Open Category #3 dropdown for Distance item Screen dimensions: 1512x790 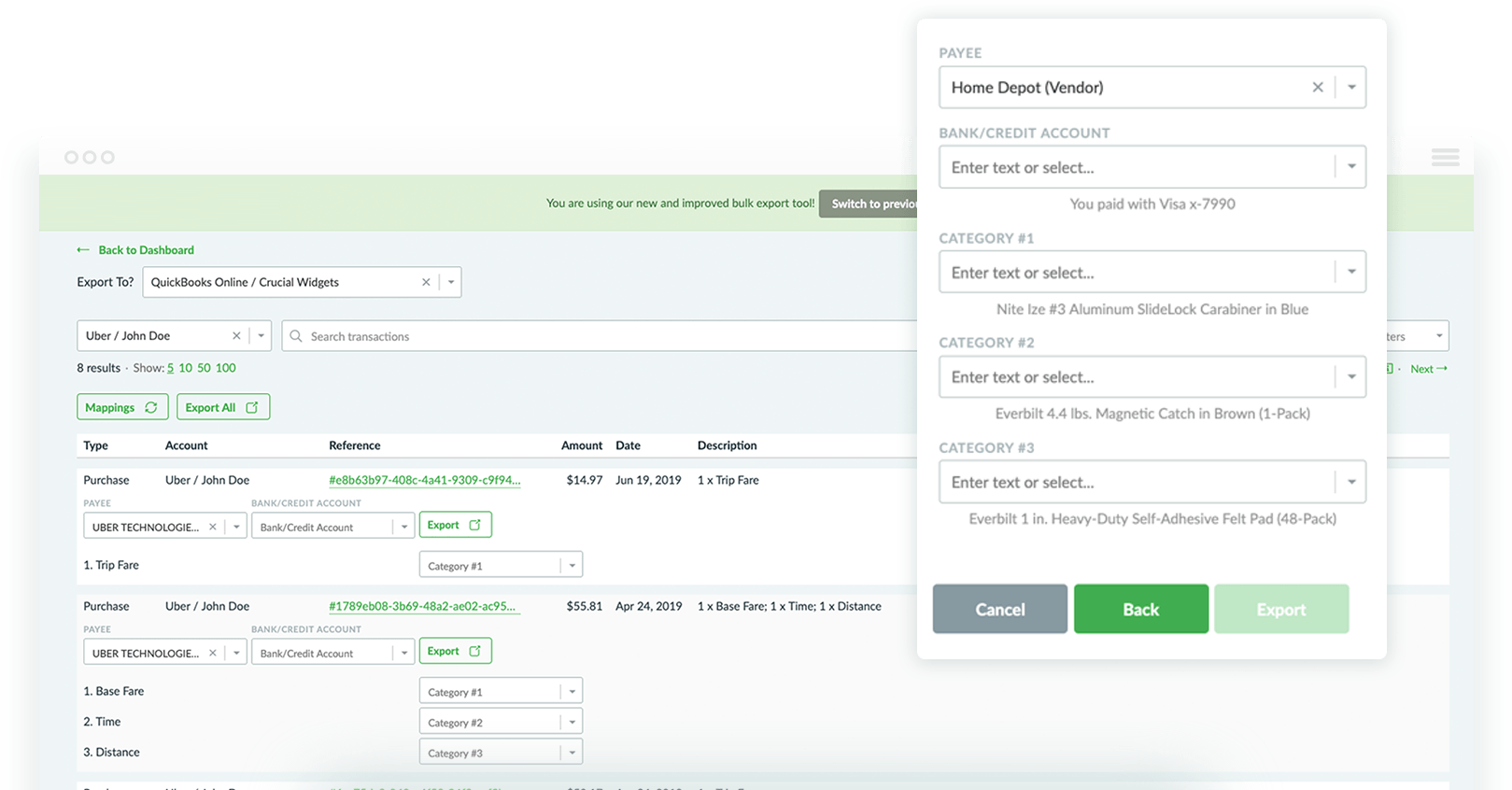[x=572, y=753]
